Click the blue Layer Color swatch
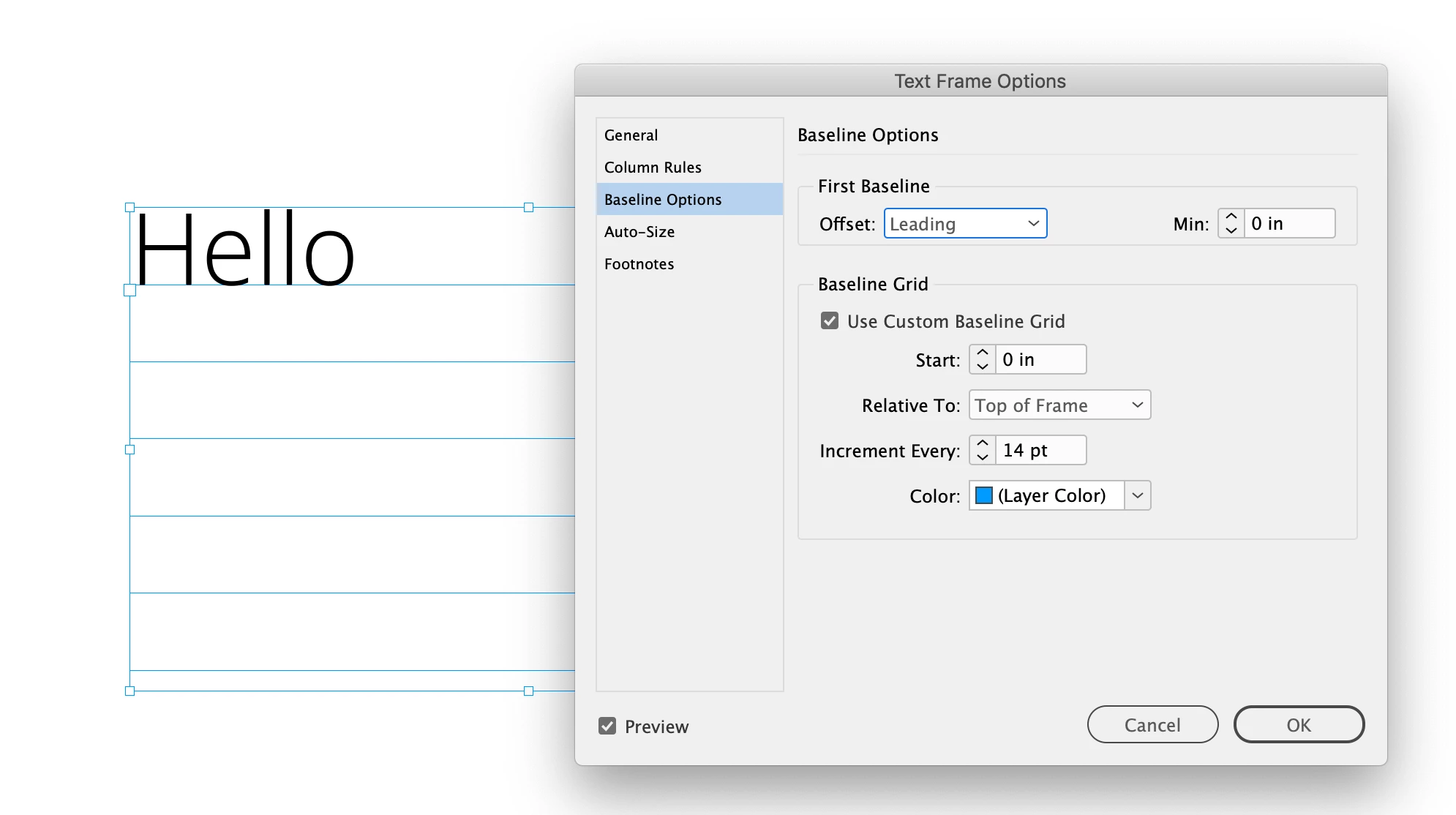The height and width of the screenshot is (815, 1456). [x=984, y=496]
